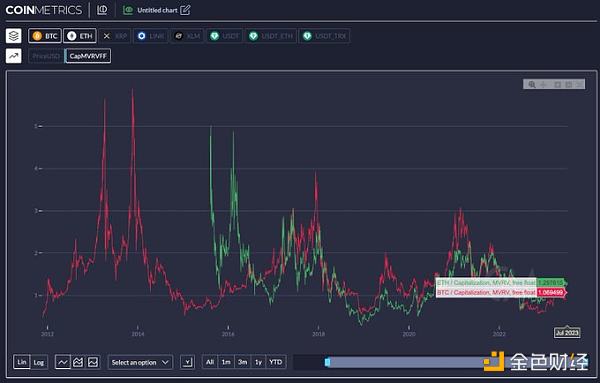
Task: Click the 2020 x-axis label
Action: click(x=409, y=334)
